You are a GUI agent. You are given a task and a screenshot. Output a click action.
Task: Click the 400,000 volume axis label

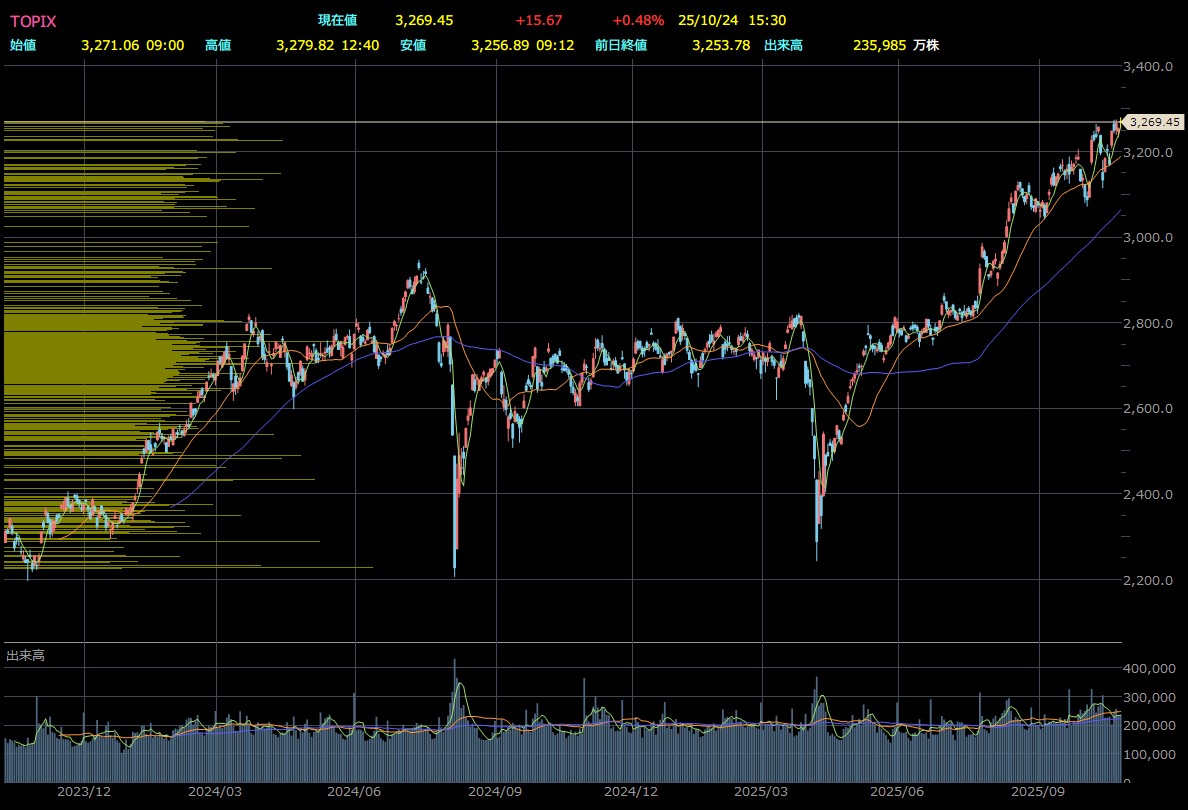(x=1150, y=668)
